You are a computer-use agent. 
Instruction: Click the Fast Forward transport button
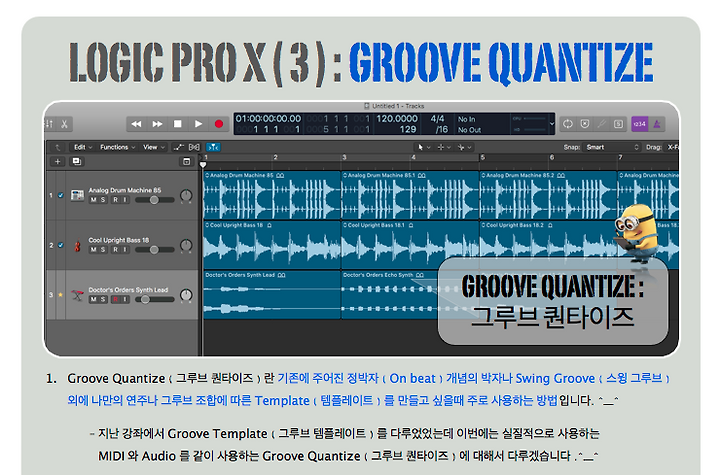click(158, 124)
